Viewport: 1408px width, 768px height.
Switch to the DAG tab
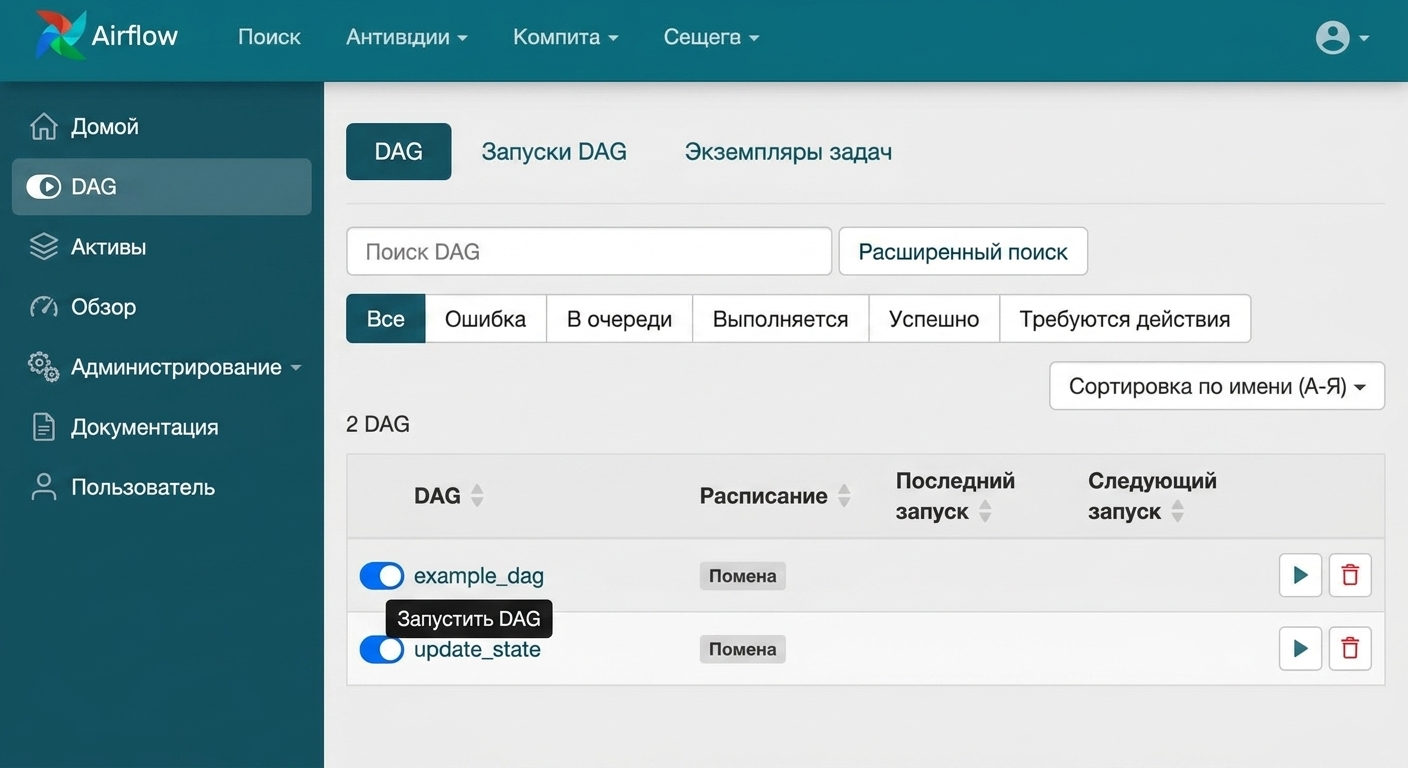tap(398, 152)
